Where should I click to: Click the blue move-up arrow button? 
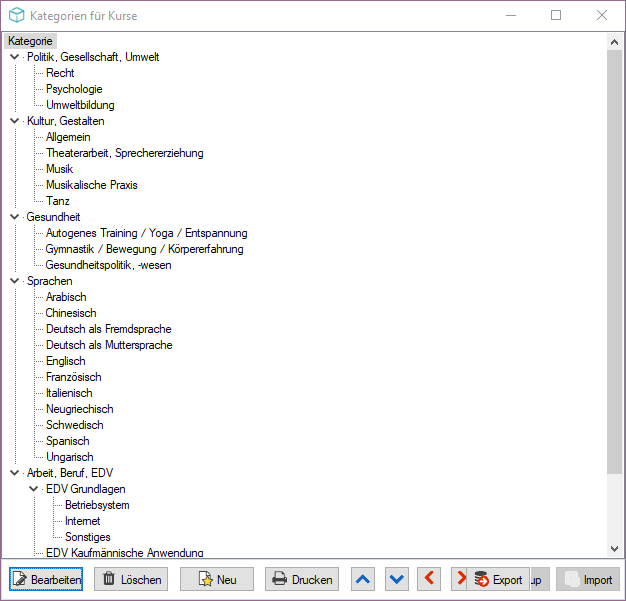(363, 579)
